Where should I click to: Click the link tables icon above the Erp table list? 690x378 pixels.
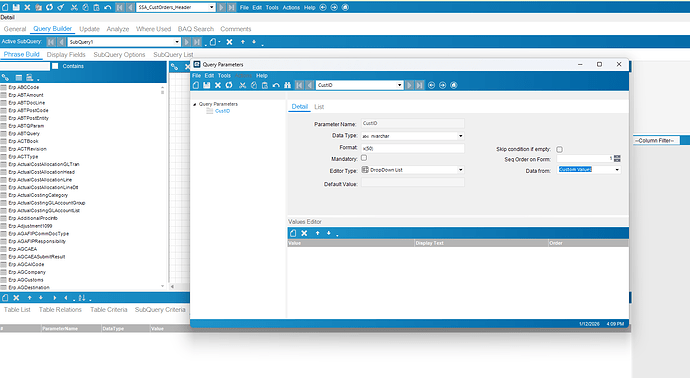5,77
